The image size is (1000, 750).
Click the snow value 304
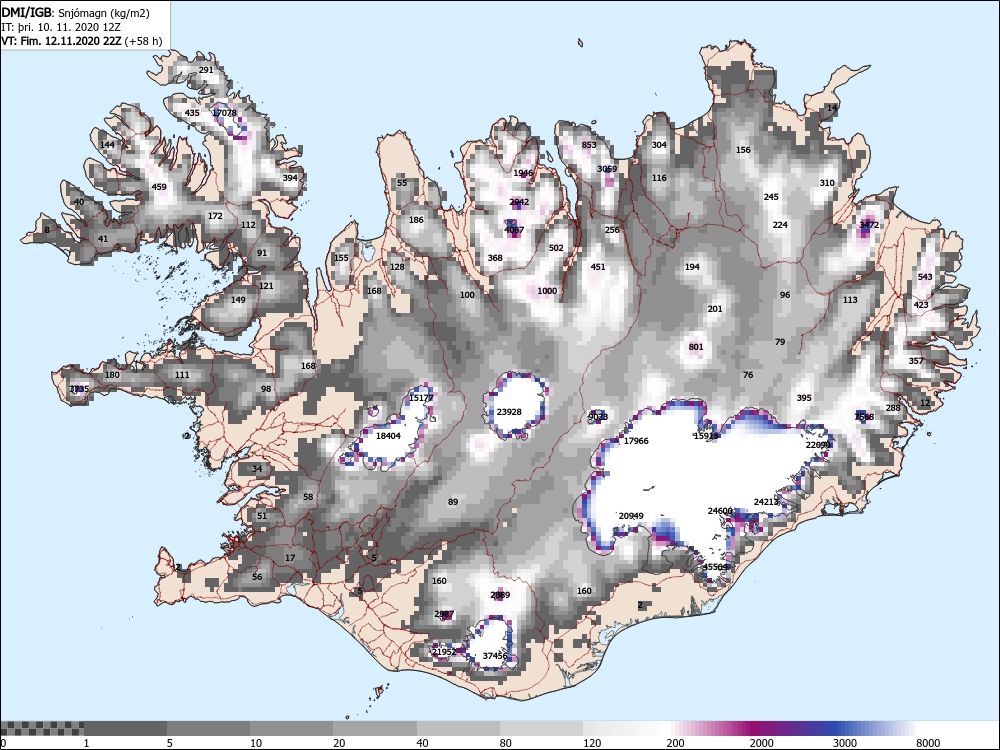click(x=659, y=145)
